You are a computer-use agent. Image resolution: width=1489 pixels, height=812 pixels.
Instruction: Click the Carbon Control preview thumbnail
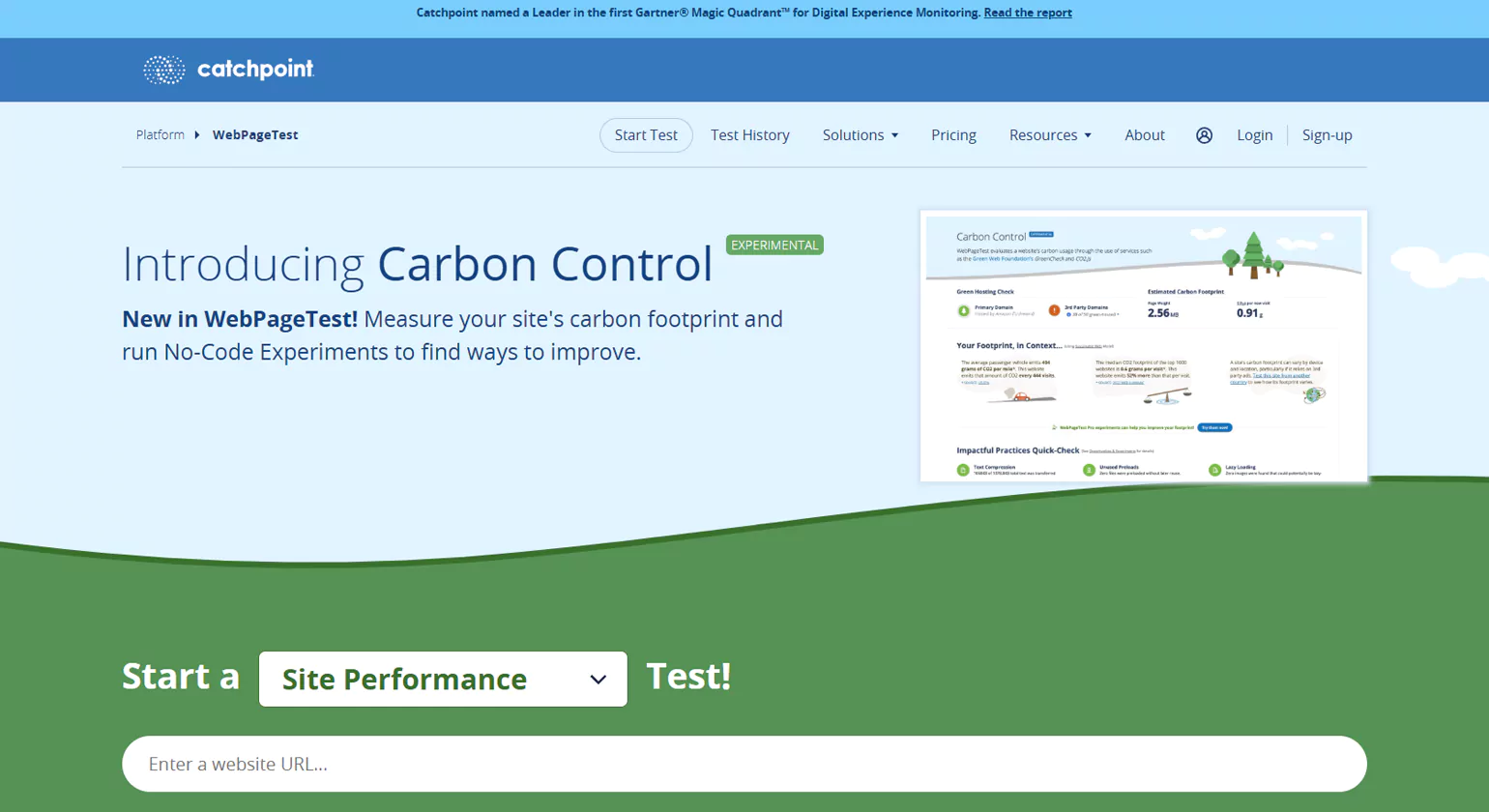click(x=1143, y=343)
